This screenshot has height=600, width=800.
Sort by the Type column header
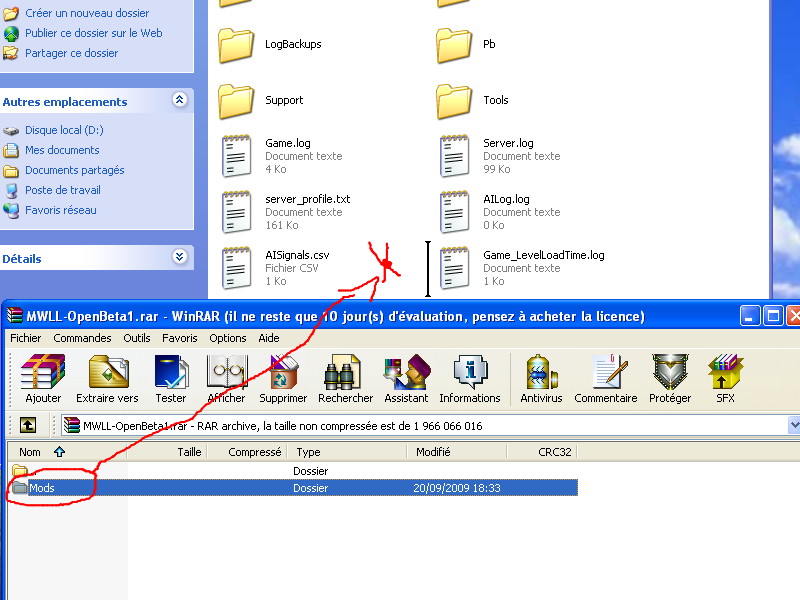[x=346, y=452]
